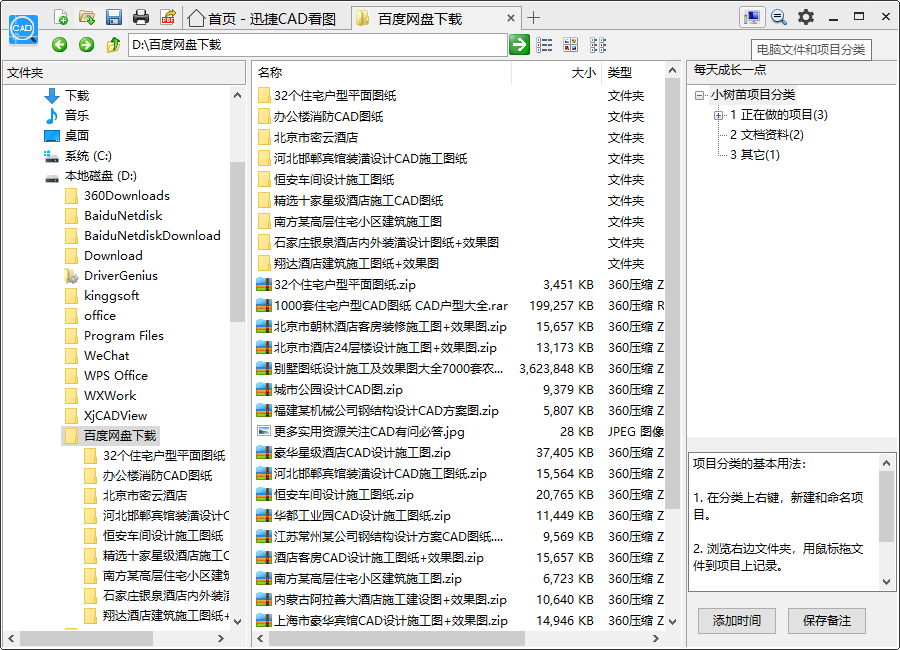Select 音乐 in the folder tree
The image size is (900, 650).
77,115
